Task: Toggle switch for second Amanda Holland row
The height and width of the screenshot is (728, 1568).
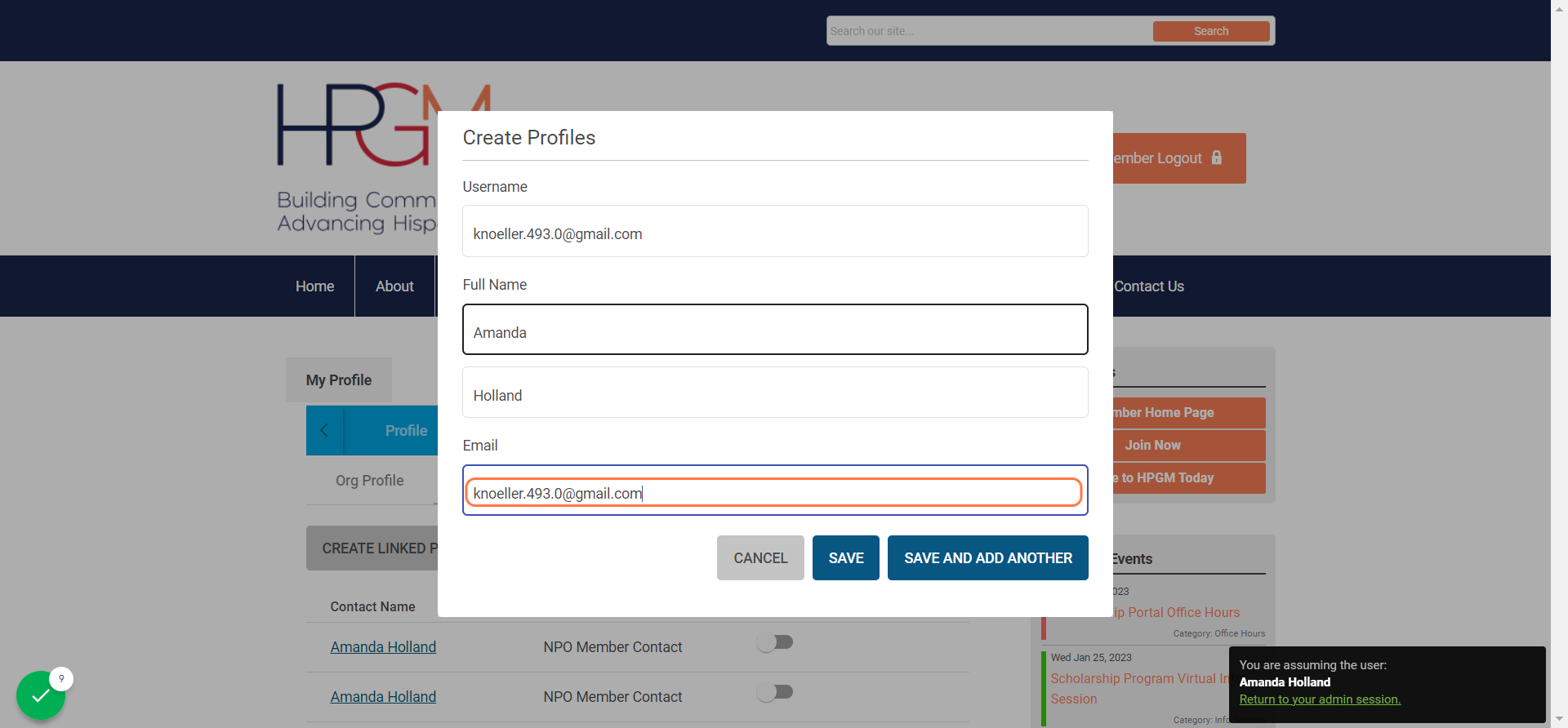Action: 775,692
